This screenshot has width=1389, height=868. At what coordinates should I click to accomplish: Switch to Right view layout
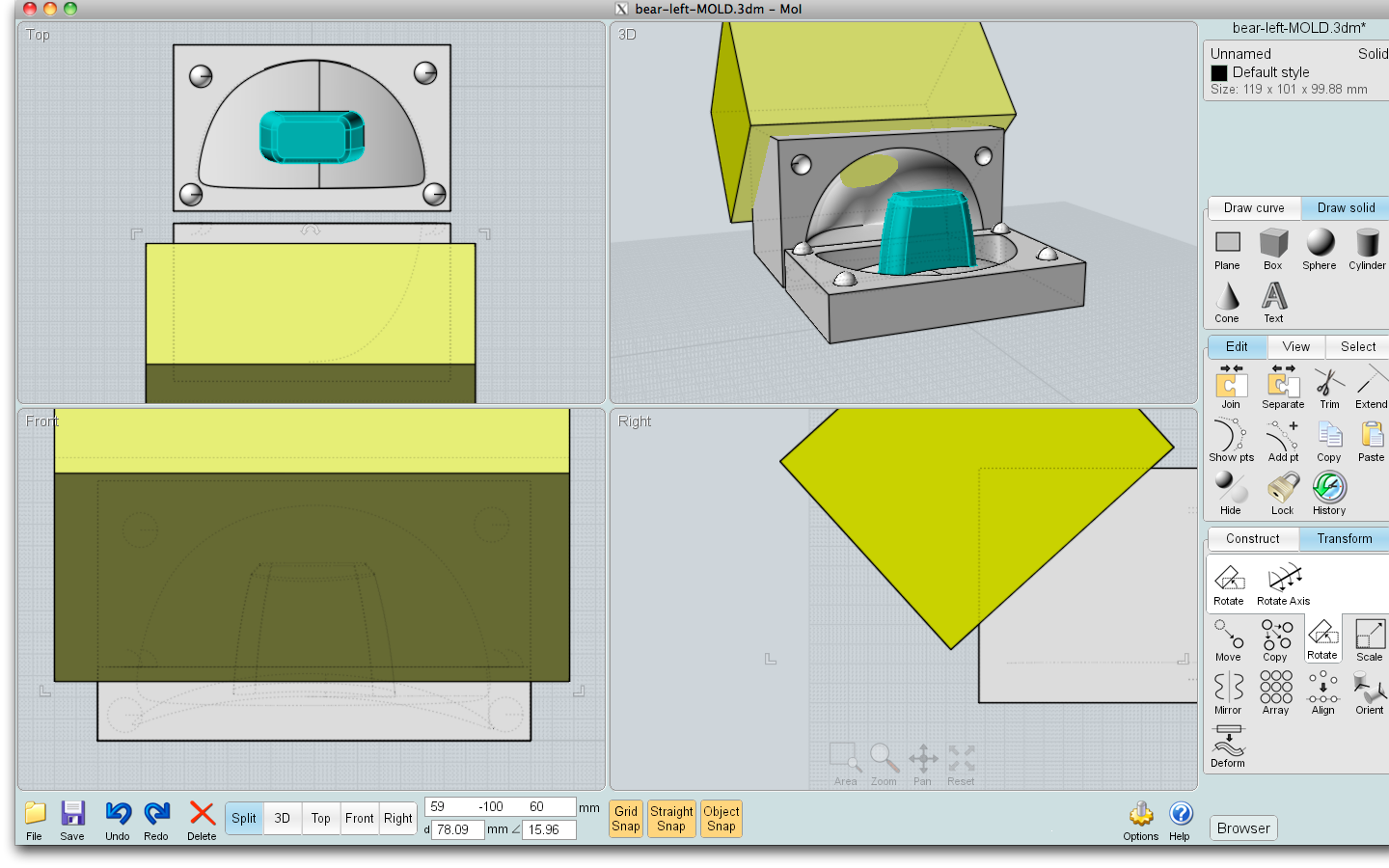[x=398, y=819]
